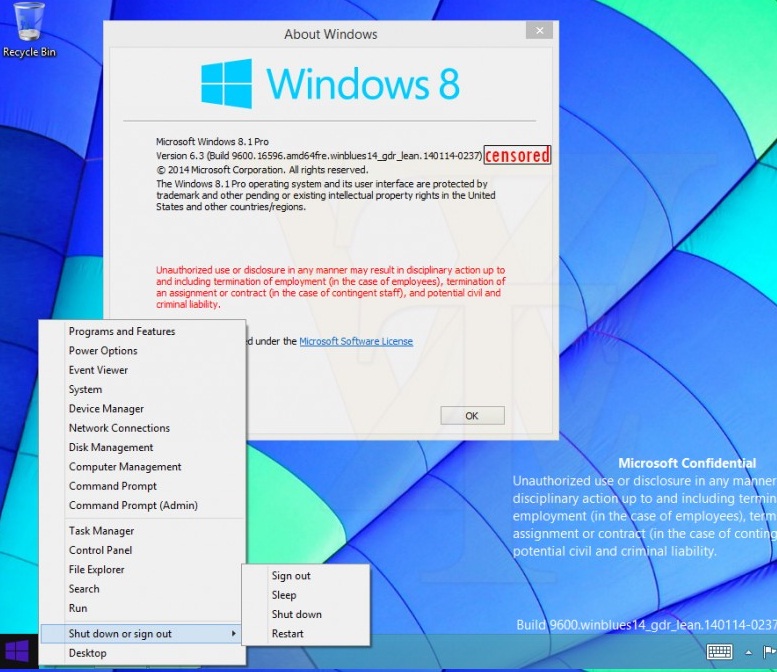The image size is (777, 672).
Task: Click the Version 6.3 build text line
Action: pos(319,156)
